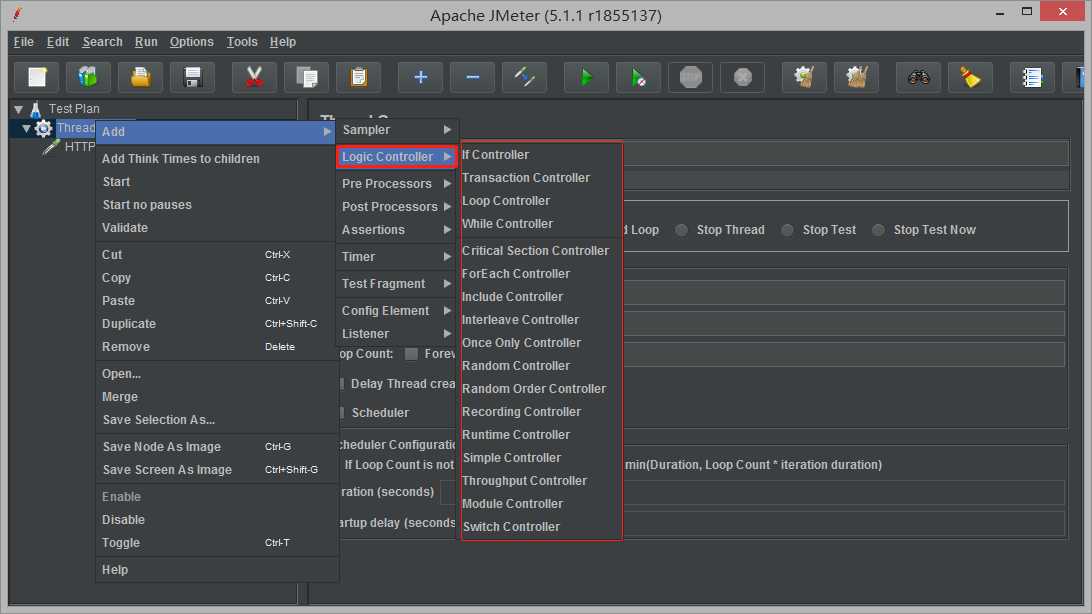Start the test with green play icon
The image size is (1092, 614).
586,77
